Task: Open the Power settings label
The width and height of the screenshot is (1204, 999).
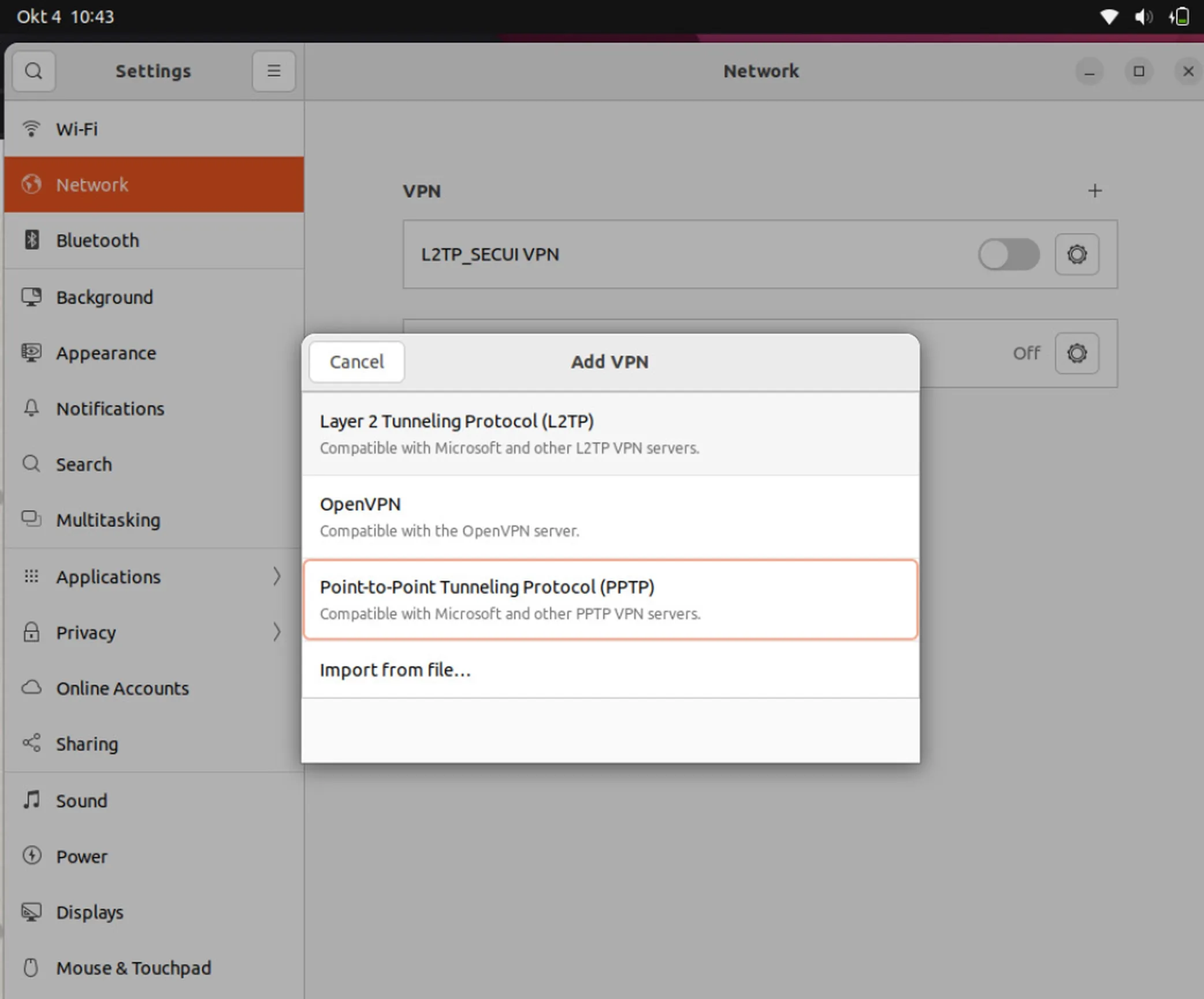Action: point(81,856)
